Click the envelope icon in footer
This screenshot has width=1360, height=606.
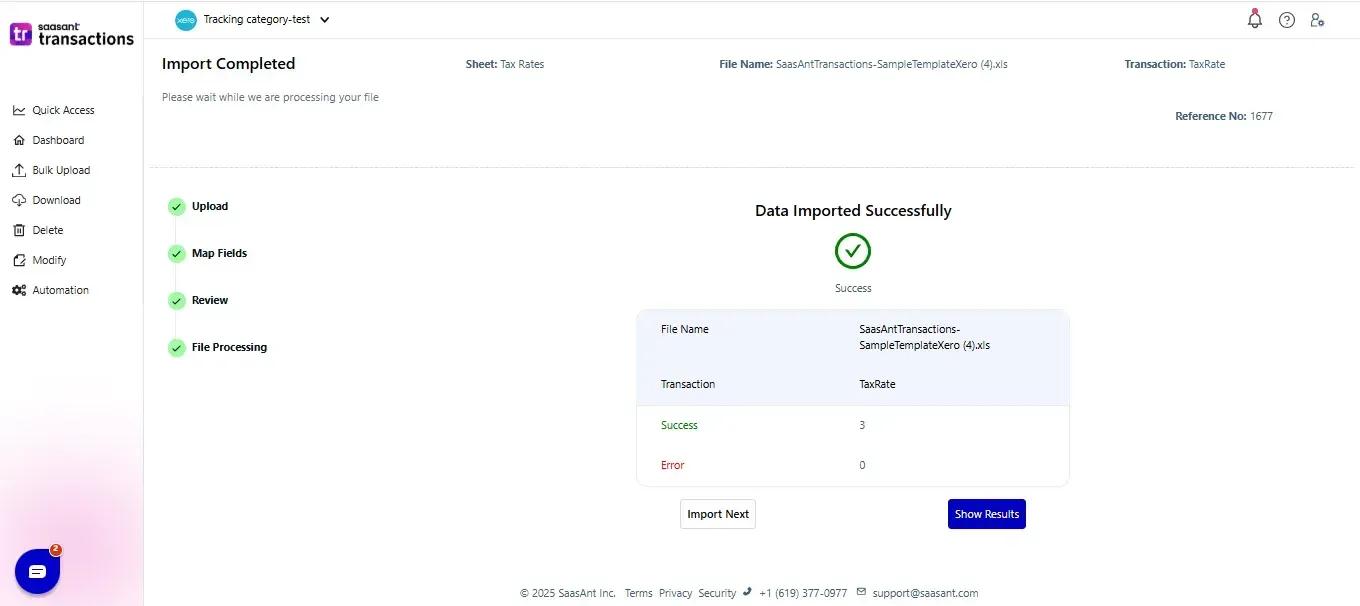(x=862, y=592)
